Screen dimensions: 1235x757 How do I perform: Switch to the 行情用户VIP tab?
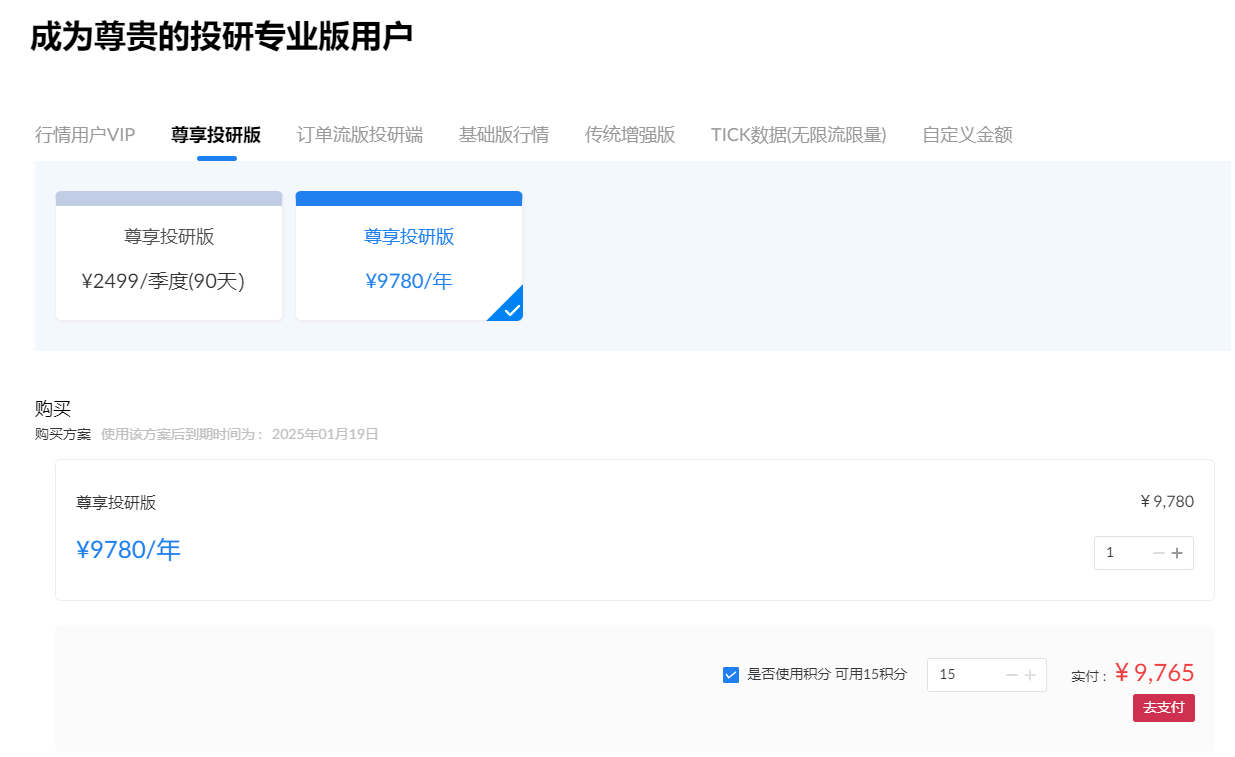(x=85, y=135)
